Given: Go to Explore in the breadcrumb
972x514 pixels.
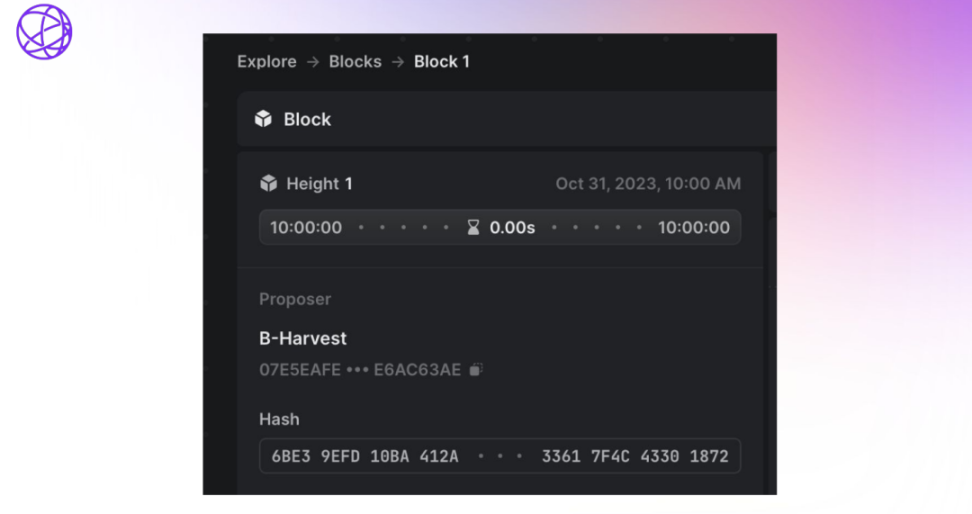Looking at the screenshot, I should (x=267, y=62).
